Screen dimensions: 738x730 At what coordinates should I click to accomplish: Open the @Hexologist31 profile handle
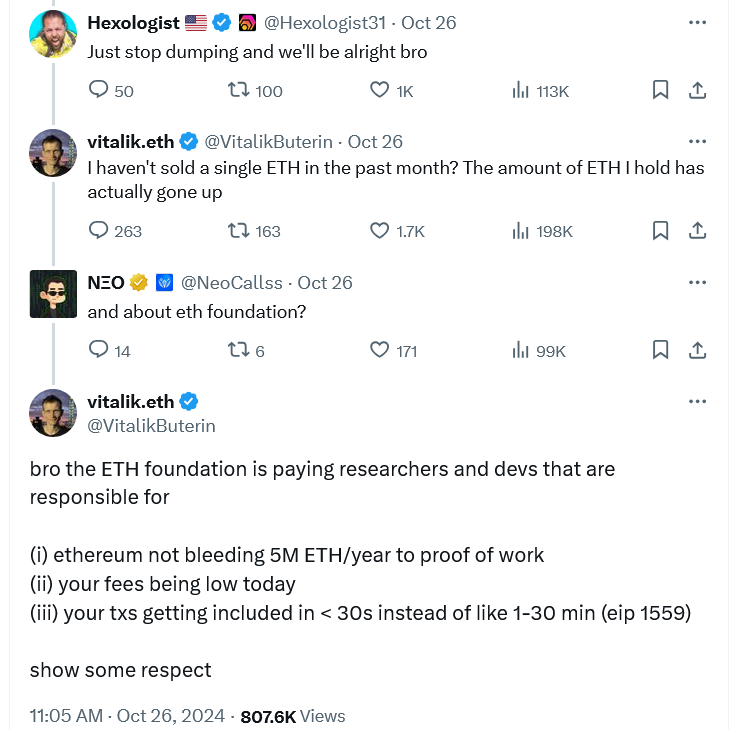(x=319, y=22)
